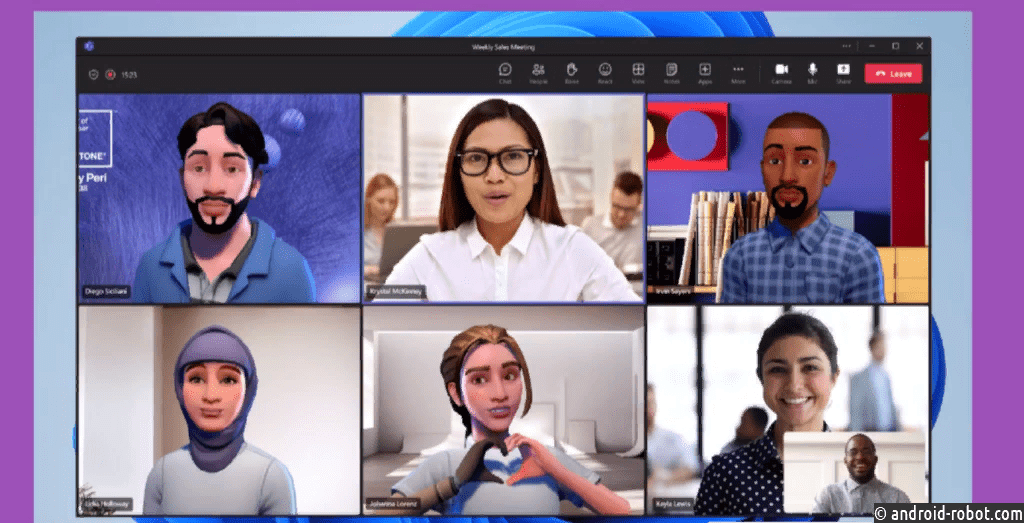Image resolution: width=1024 pixels, height=523 pixels.
Task: Change the meeting View layout
Action: [638, 73]
